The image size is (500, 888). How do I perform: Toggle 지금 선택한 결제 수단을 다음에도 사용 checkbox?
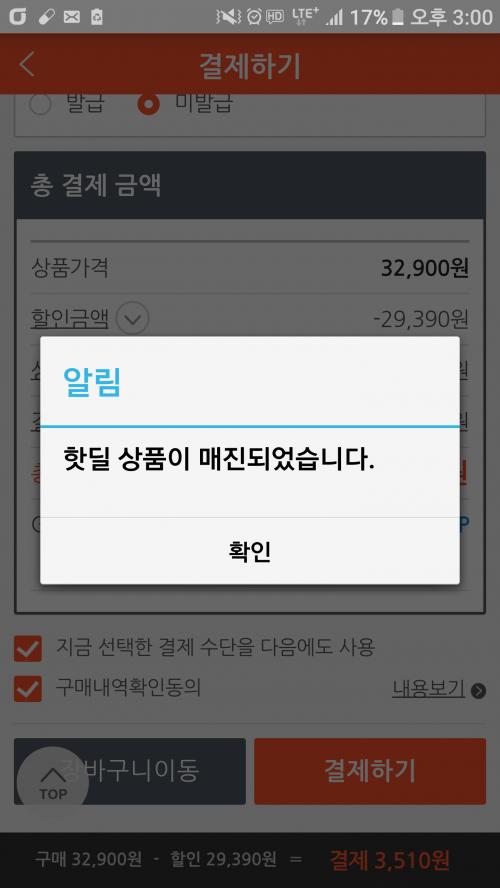[x=28, y=648]
